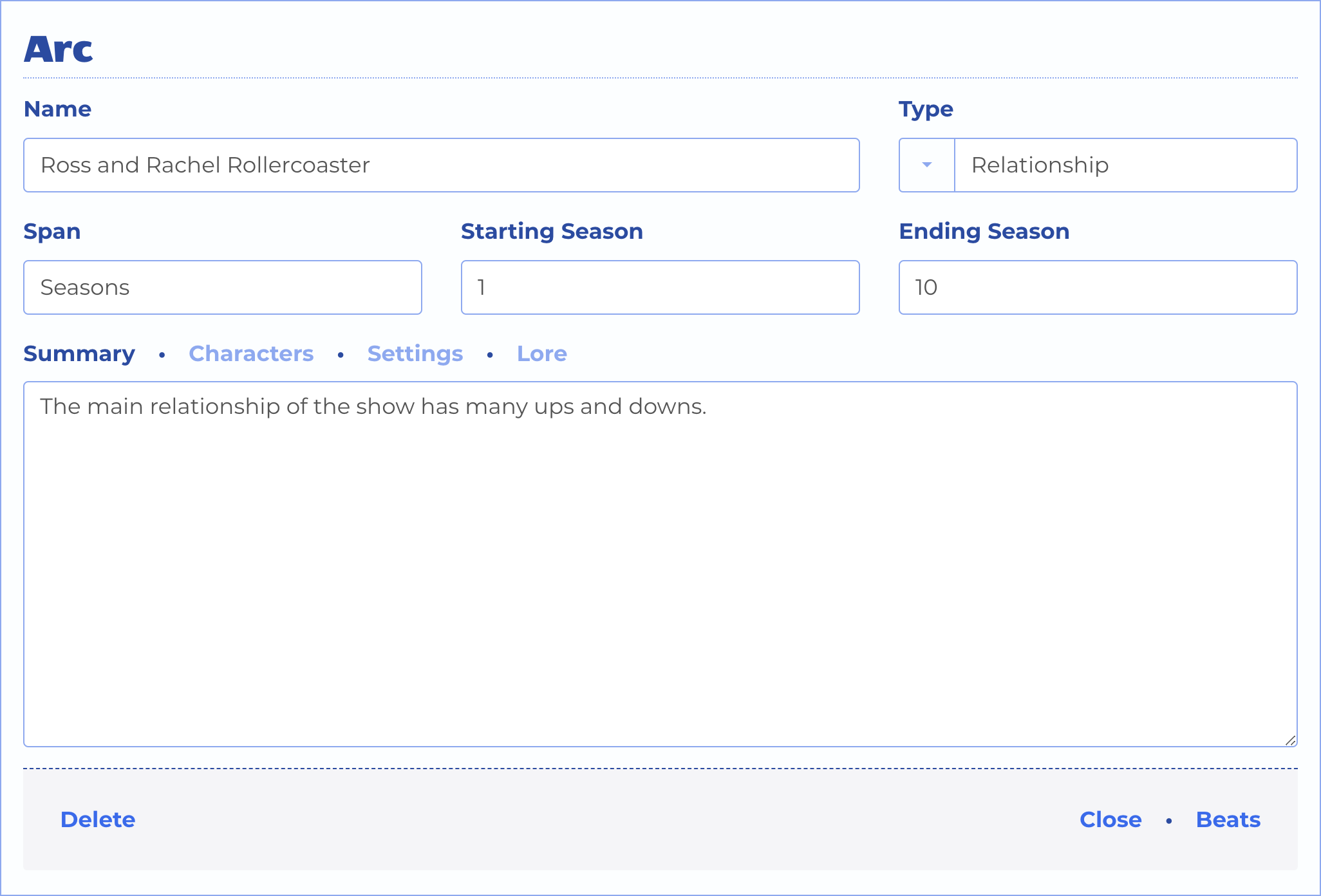Edit the arc Name field
Viewport: 1321px width, 896px height.
(442, 165)
